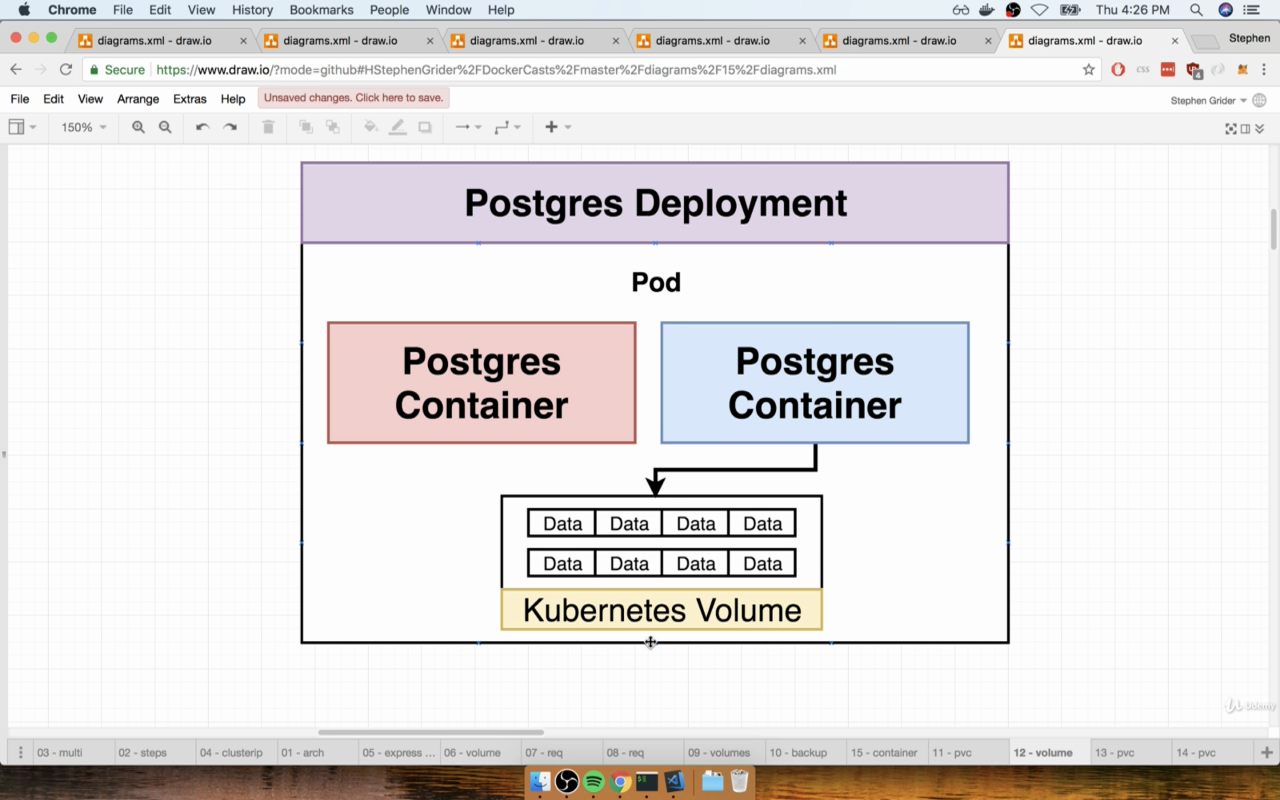Click the language globe icon
This screenshot has width=1280, height=800.
point(1259,100)
